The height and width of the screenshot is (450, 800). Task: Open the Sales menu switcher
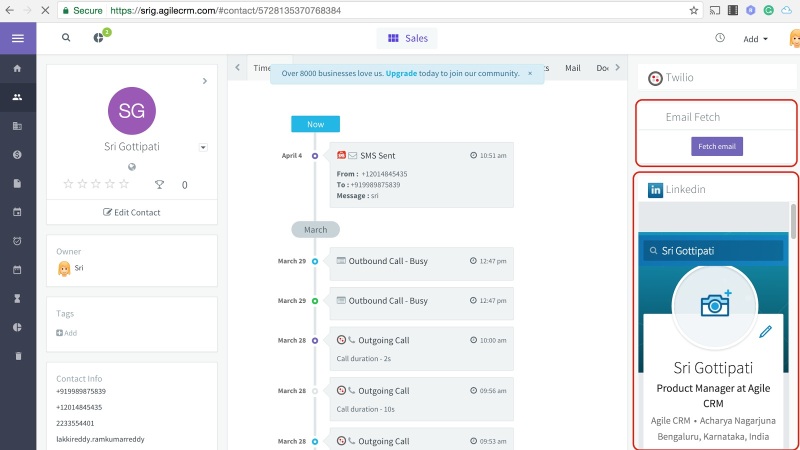click(x=407, y=38)
